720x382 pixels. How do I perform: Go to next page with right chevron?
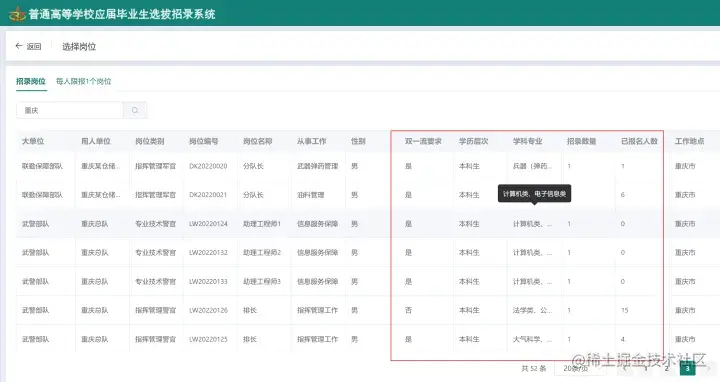709,368
